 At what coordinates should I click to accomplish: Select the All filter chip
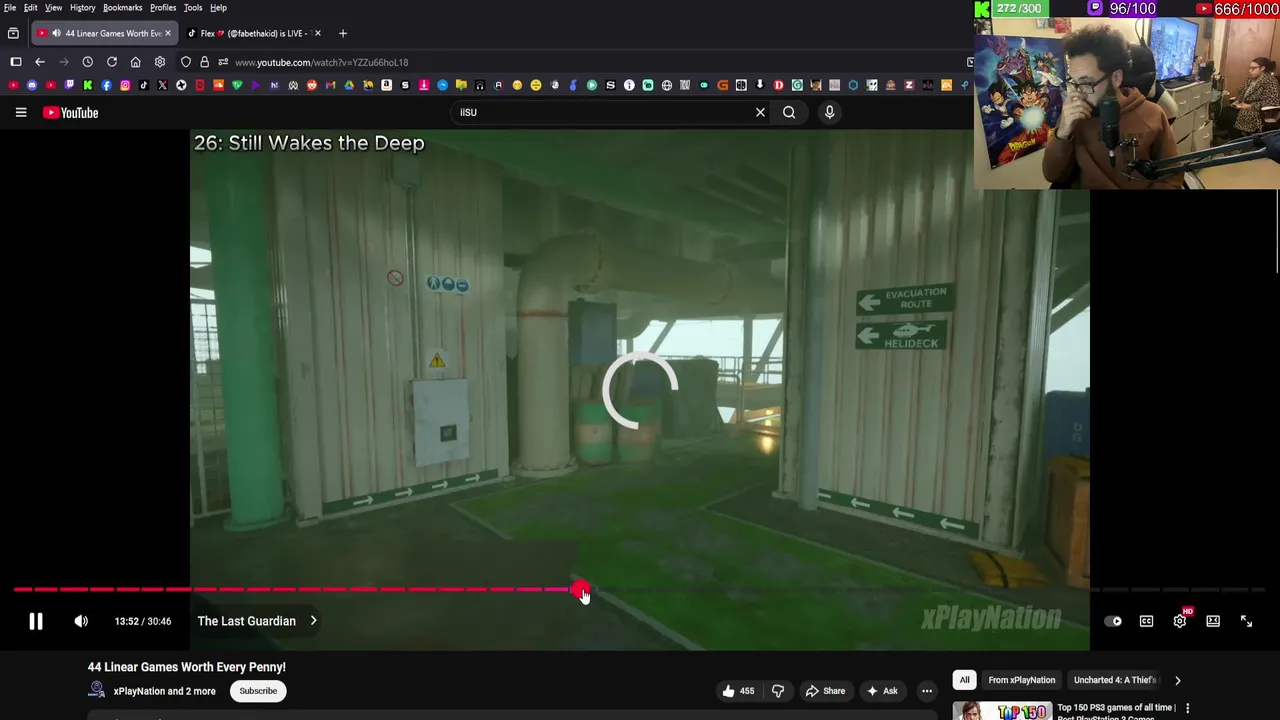[x=964, y=680]
